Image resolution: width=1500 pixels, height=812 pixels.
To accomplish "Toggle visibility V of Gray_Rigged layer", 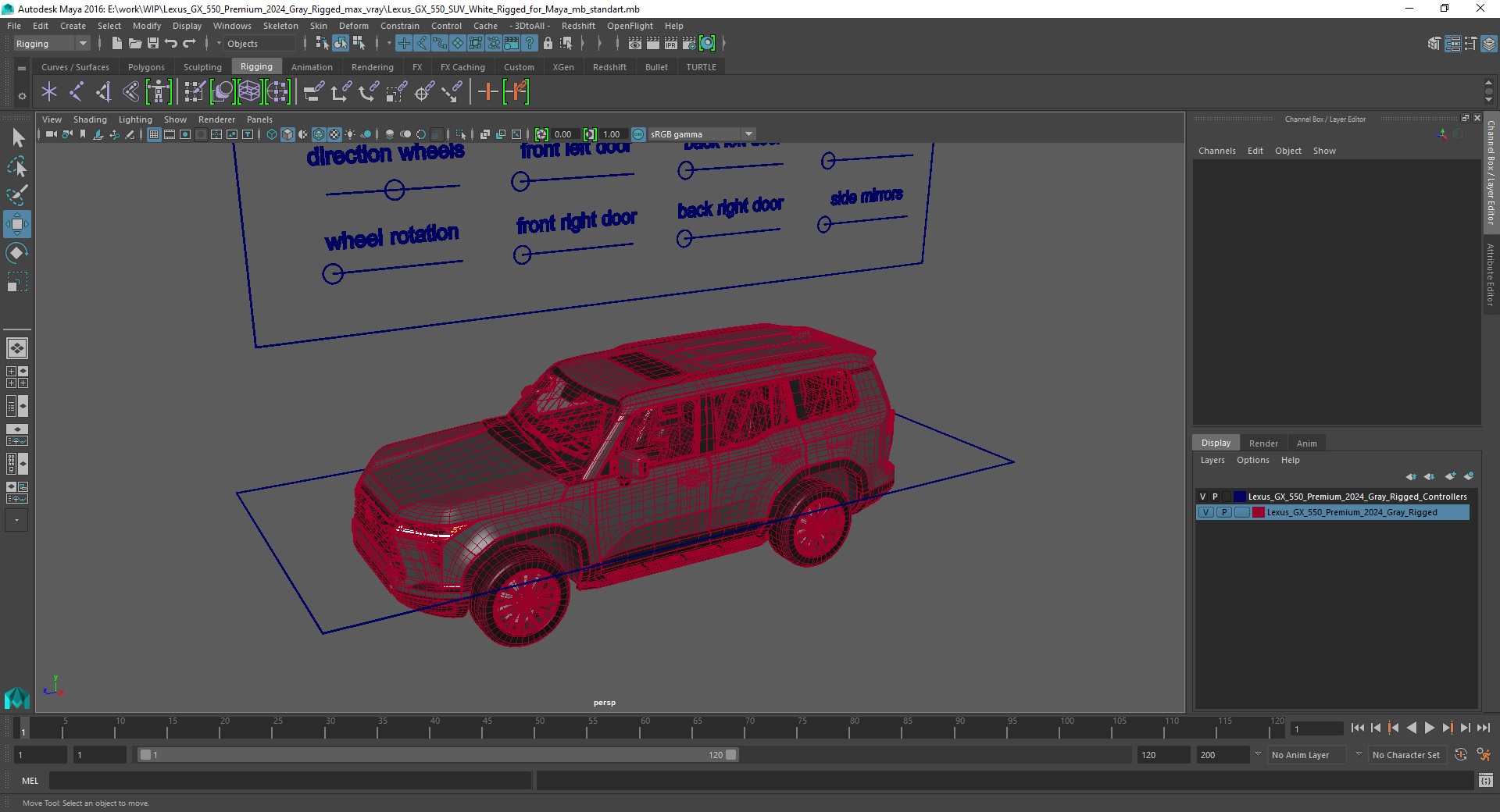I will [x=1206, y=512].
